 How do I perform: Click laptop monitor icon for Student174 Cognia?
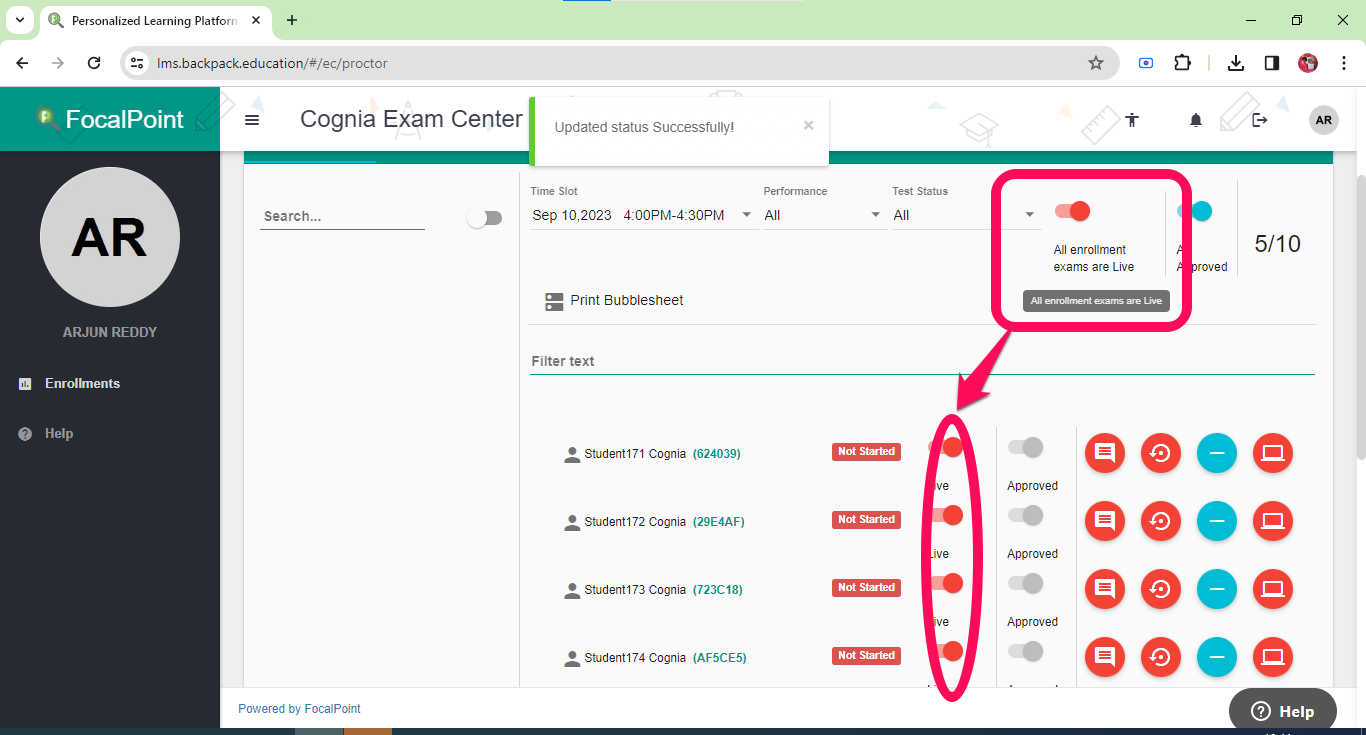pyautogui.click(x=1273, y=657)
